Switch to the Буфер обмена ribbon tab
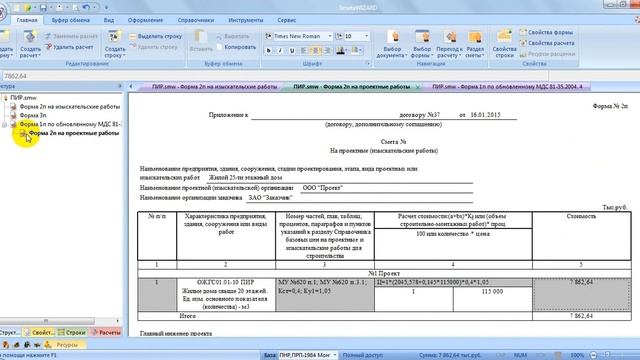This screenshot has height=360, width=640. coord(71,20)
